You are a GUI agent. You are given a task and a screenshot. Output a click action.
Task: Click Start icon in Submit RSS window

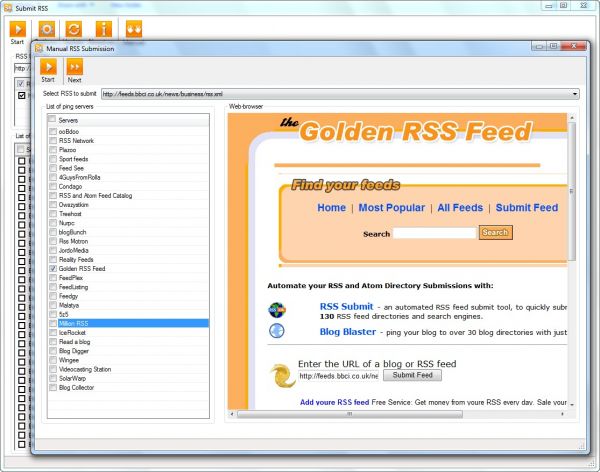17,29
